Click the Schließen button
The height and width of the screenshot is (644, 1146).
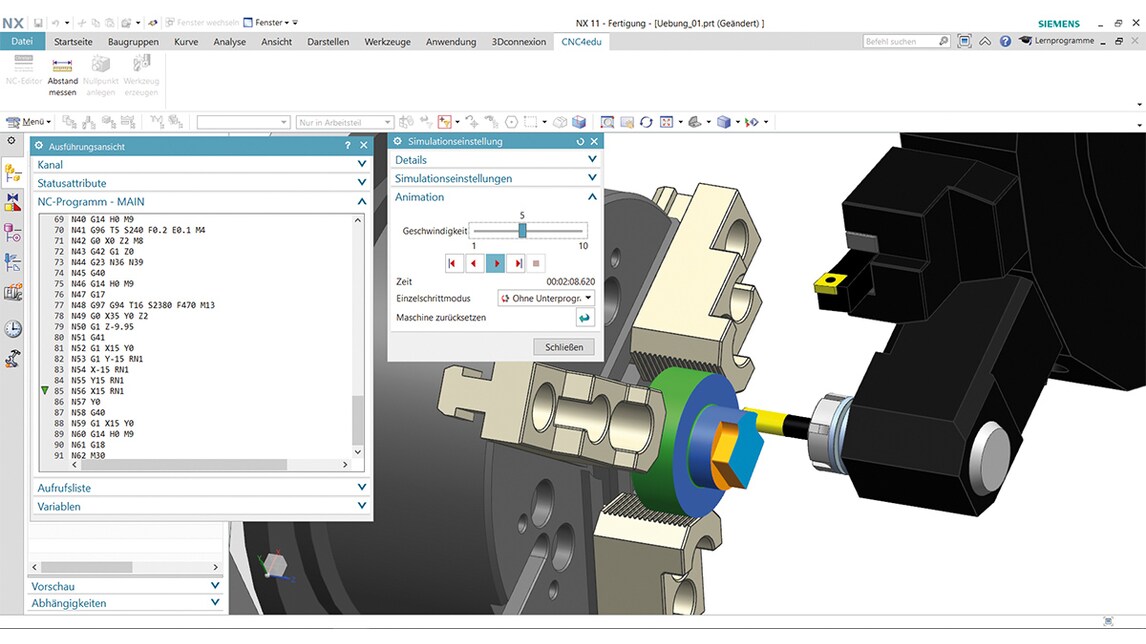(563, 347)
